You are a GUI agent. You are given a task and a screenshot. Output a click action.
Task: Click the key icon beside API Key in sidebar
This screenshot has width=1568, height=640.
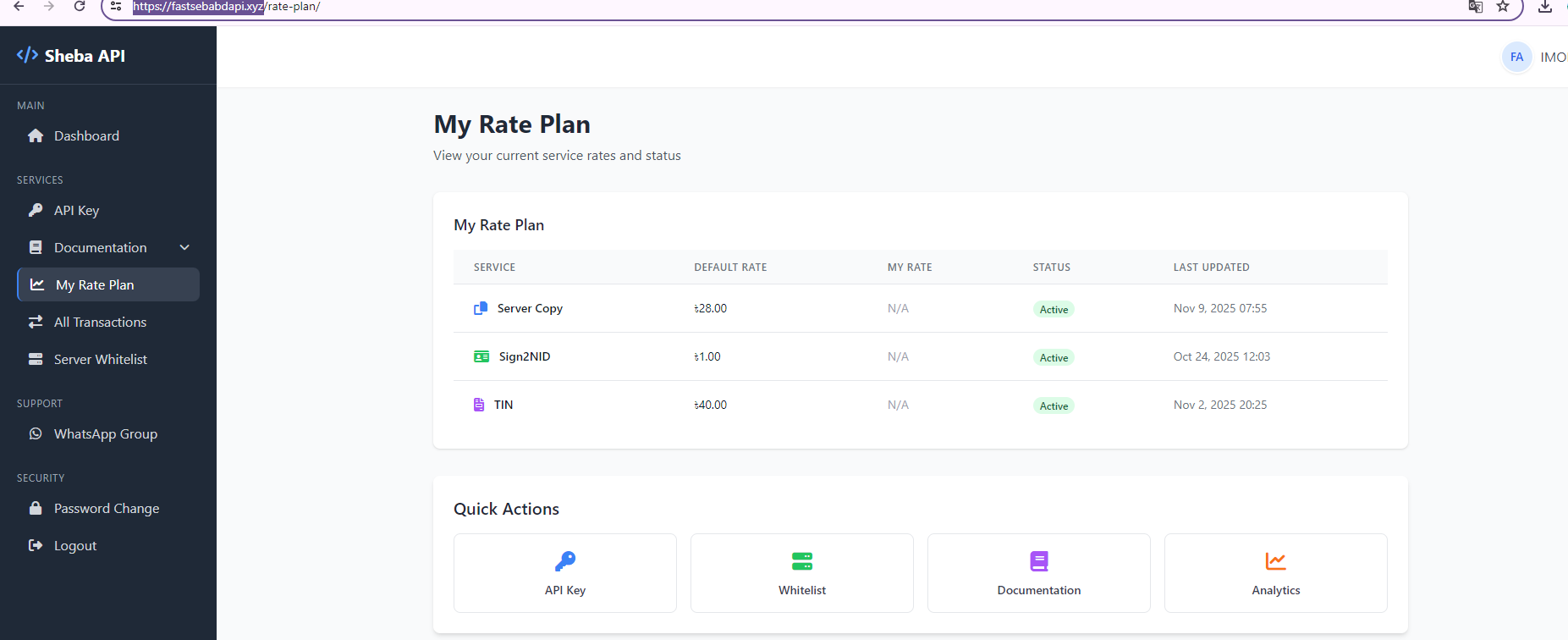(36, 210)
